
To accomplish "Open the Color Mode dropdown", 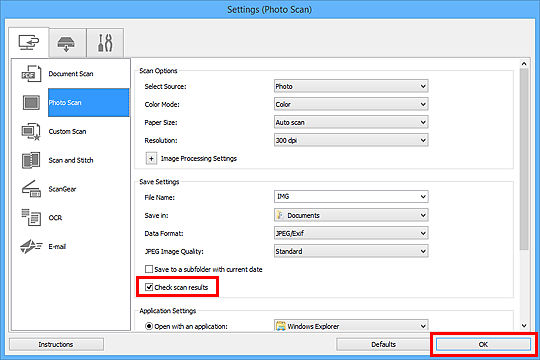I will (351, 104).
